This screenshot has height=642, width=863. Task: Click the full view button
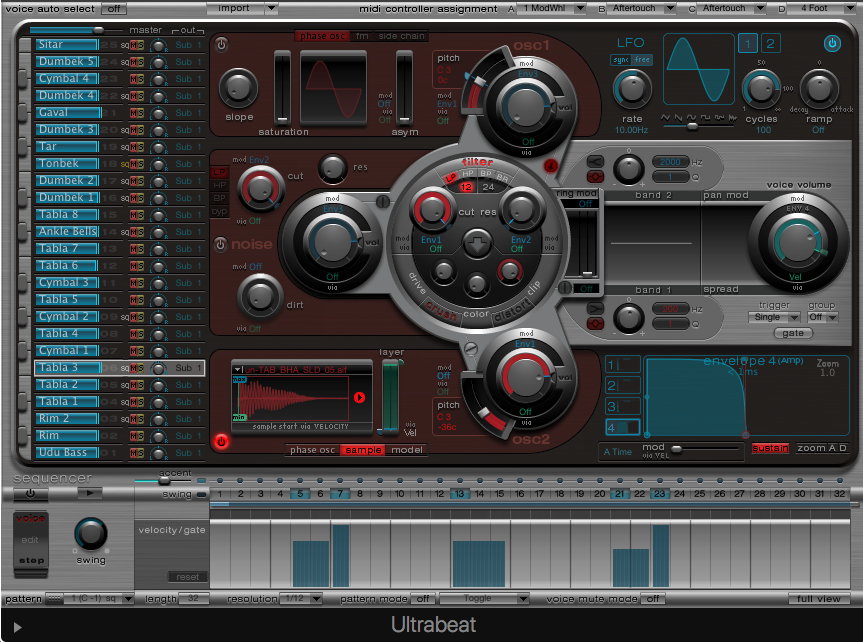click(818, 599)
